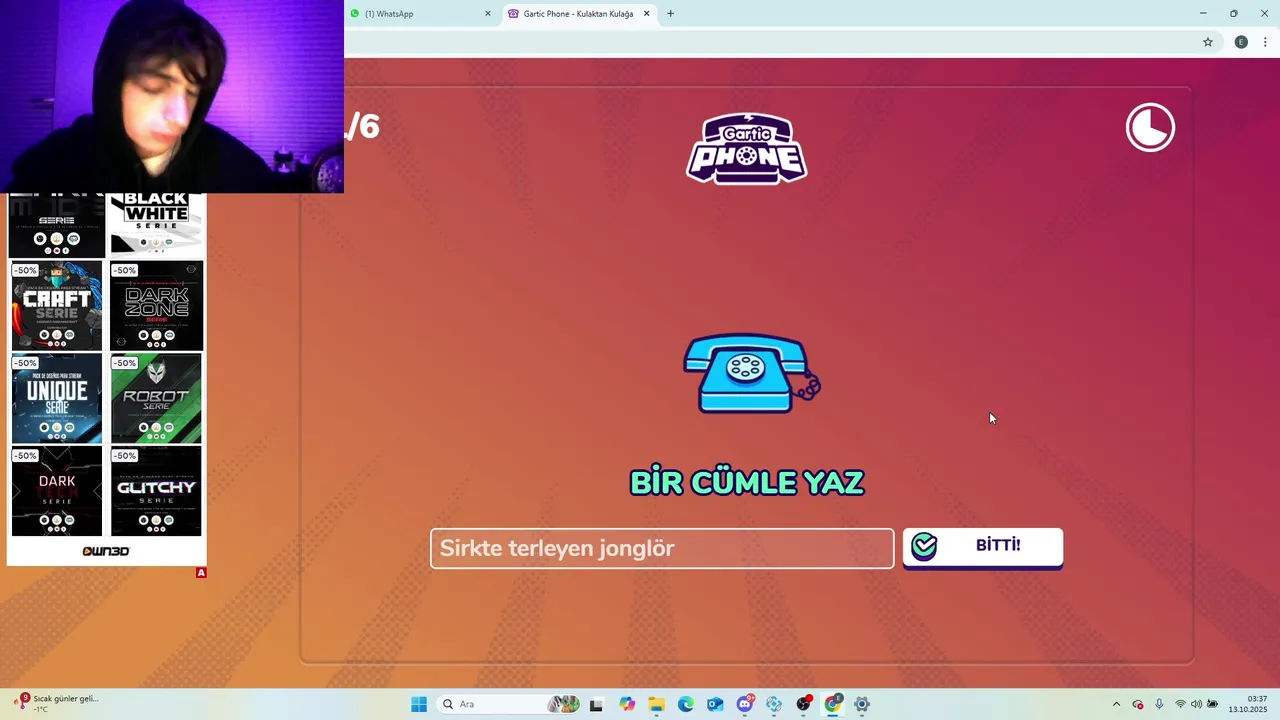Image resolution: width=1280 pixels, height=720 pixels.
Task: Click the red security tray icon
Action: [x=1138, y=704]
